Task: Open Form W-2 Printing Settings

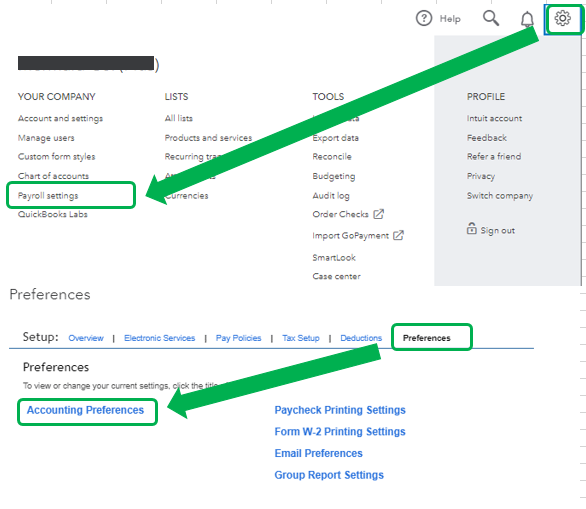Action: tap(340, 432)
